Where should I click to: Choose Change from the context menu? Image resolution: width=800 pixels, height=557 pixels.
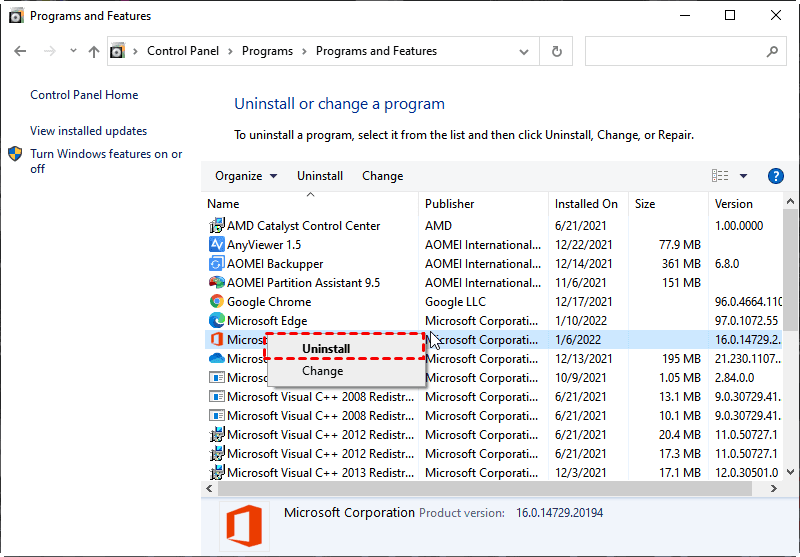[x=323, y=371]
